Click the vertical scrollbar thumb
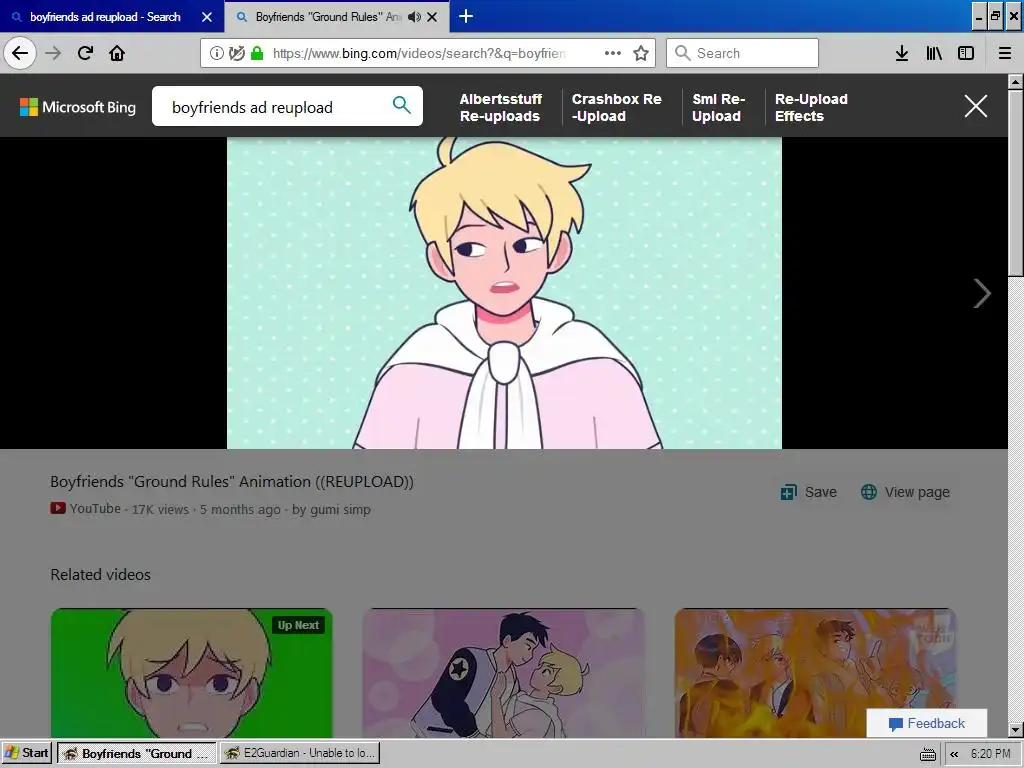 (1015, 183)
